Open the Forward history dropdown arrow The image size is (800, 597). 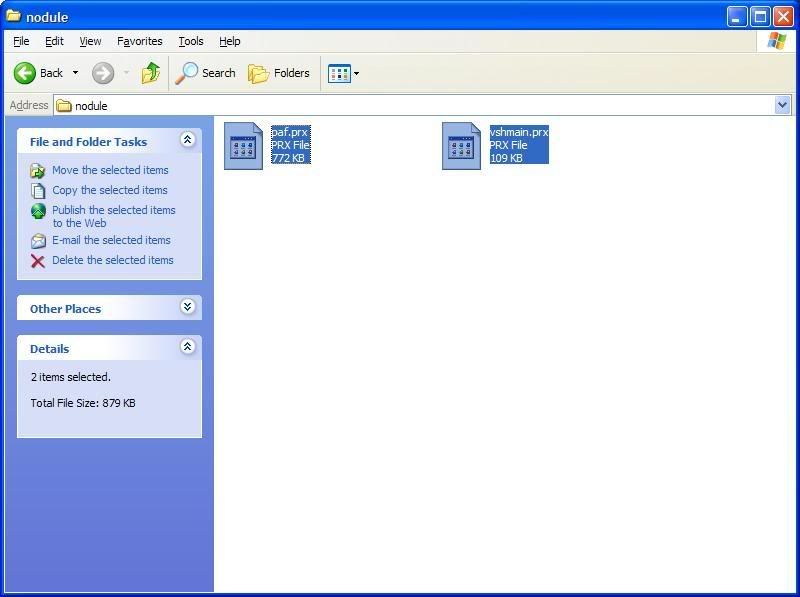[127, 73]
